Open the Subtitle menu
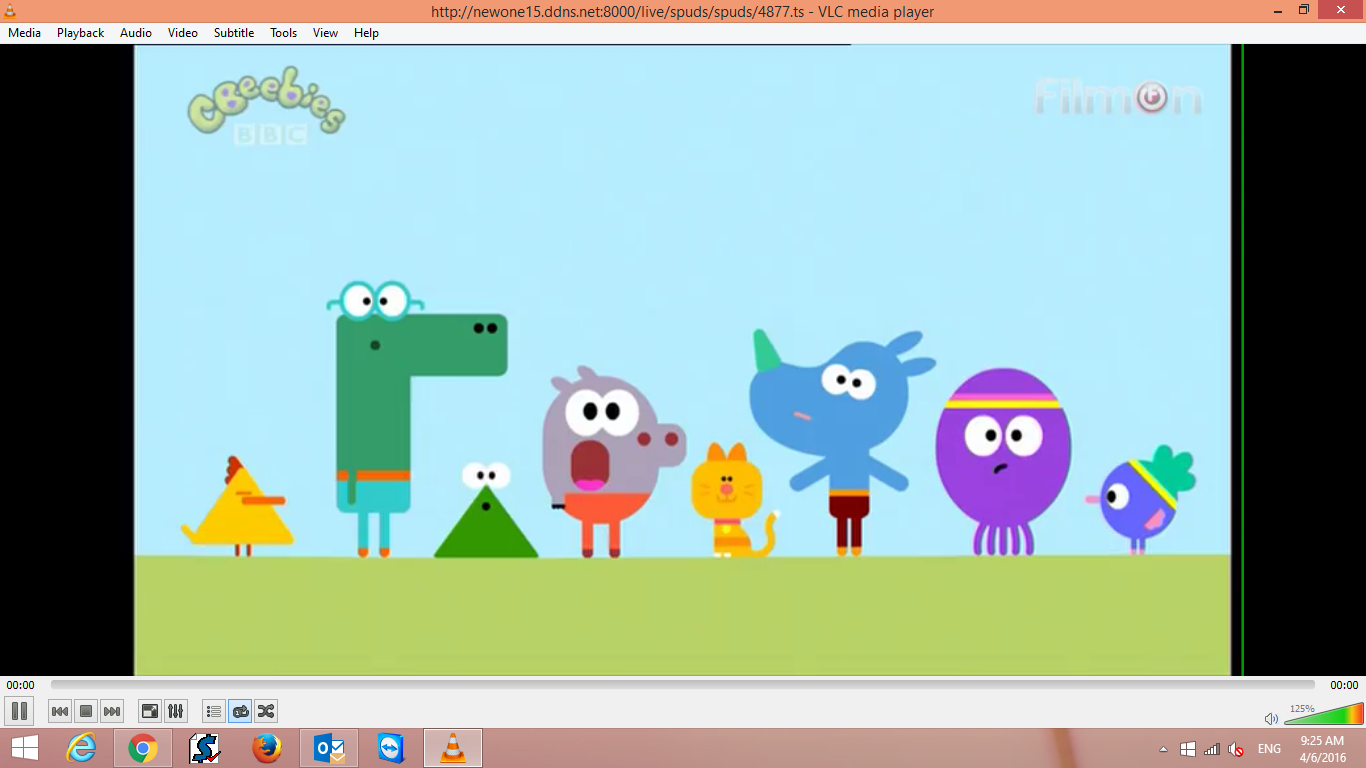Screen dimensions: 1366x768 pos(234,32)
